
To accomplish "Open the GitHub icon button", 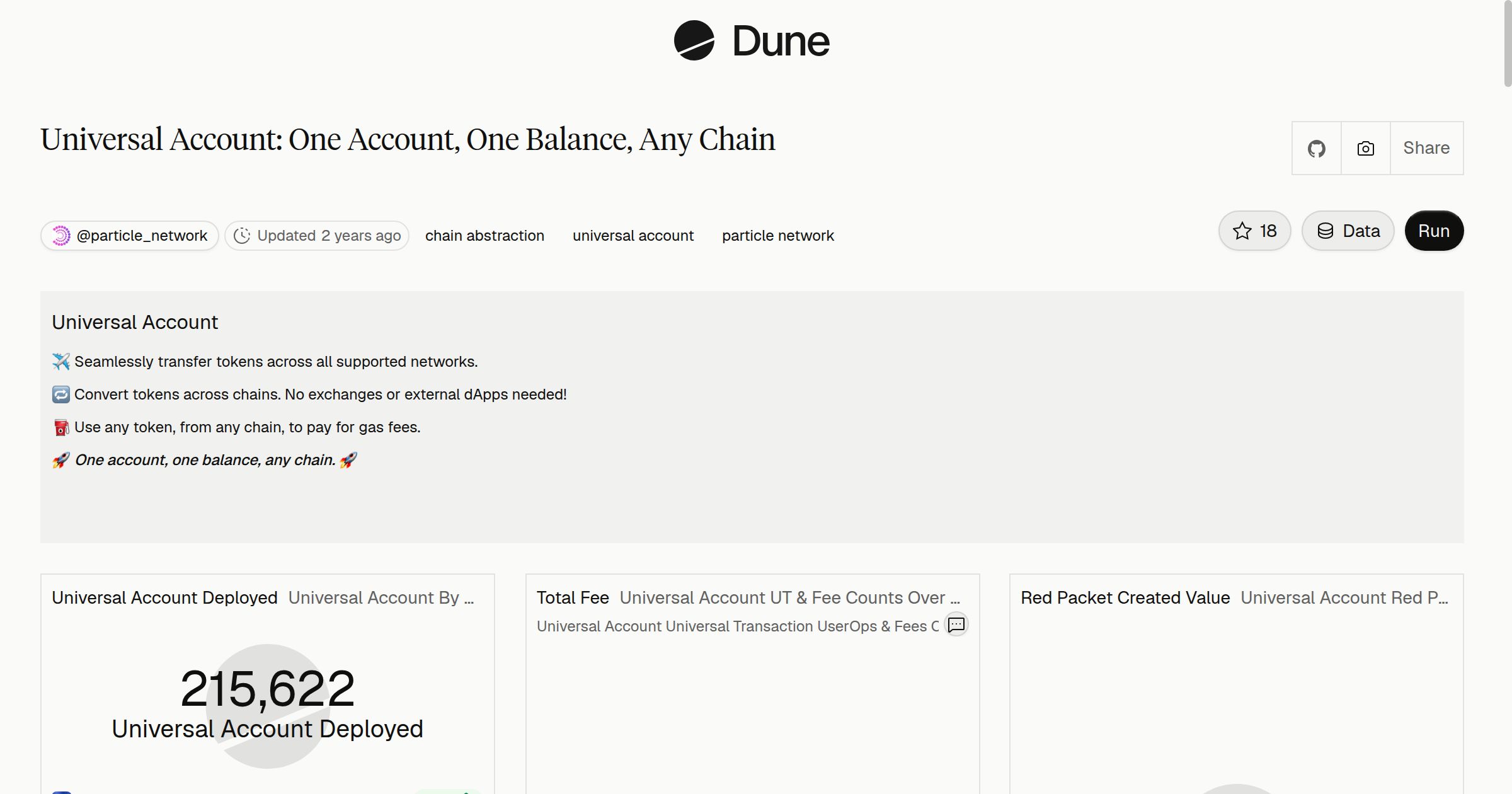I will [x=1316, y=148].
